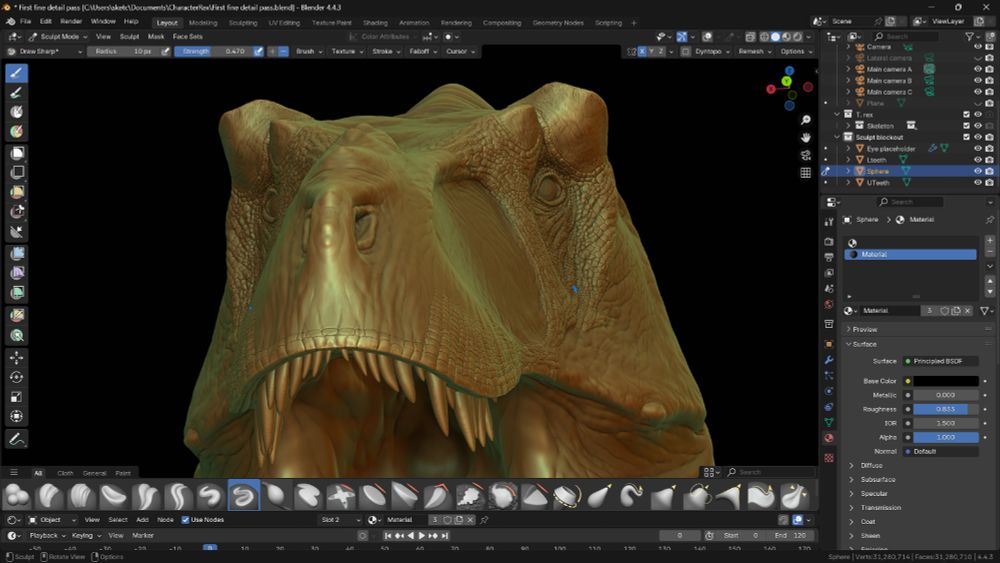Open the Slot 2 dropdown
This screenshot has height=563, width=1000.
(340, 520)
